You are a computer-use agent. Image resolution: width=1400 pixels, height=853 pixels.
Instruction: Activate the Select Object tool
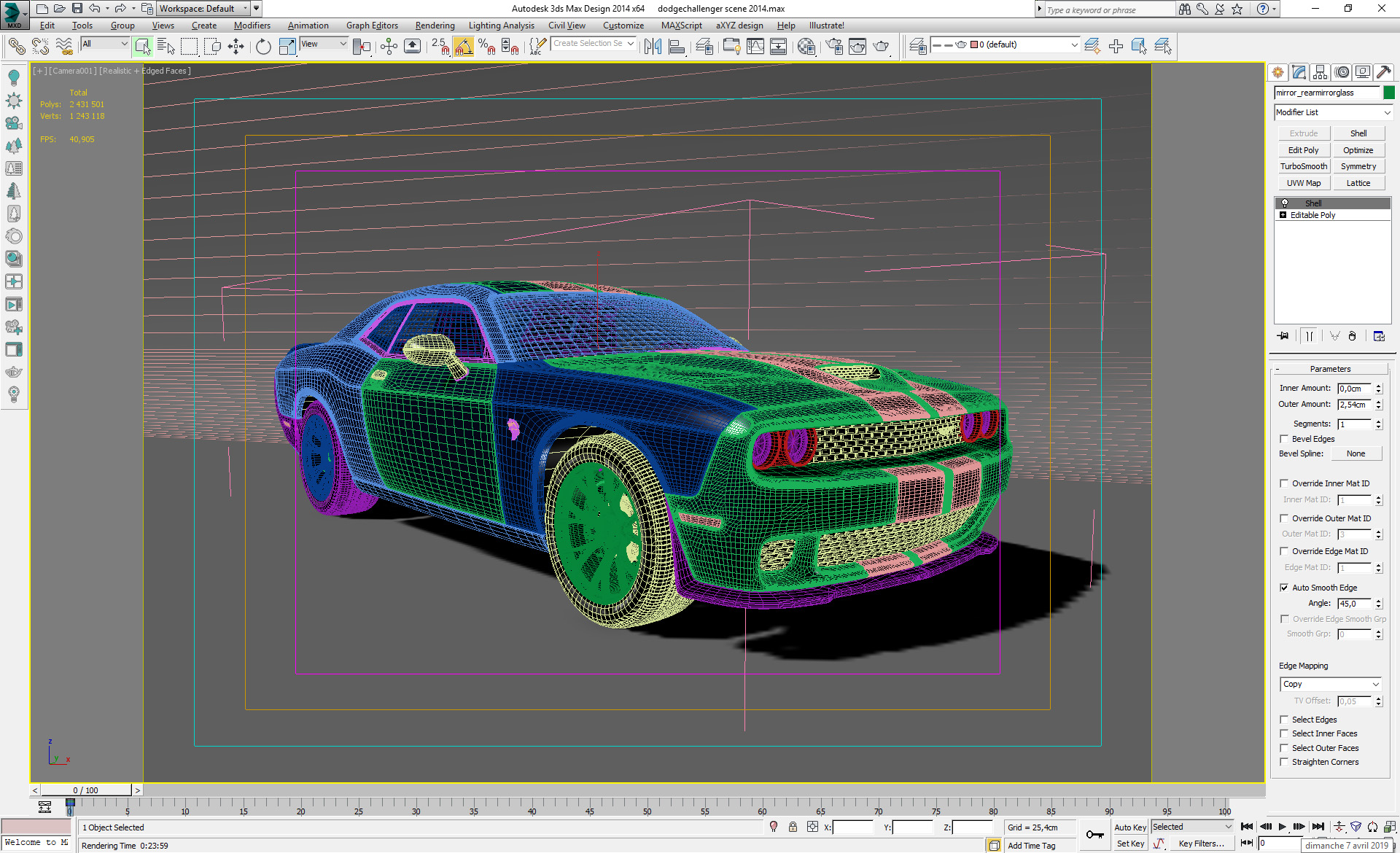point(142,47)
